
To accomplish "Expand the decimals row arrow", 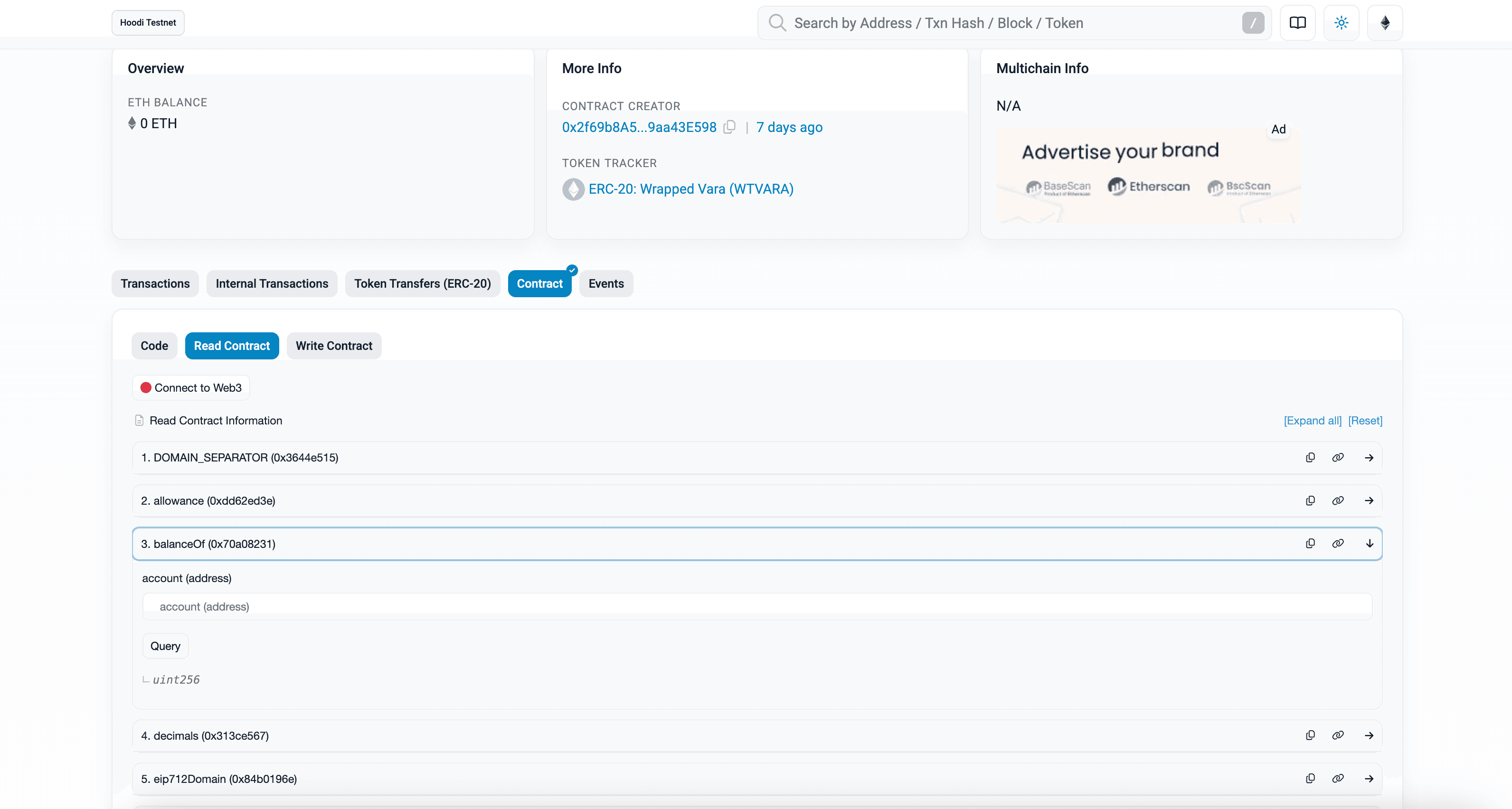I will [1370, 735].
